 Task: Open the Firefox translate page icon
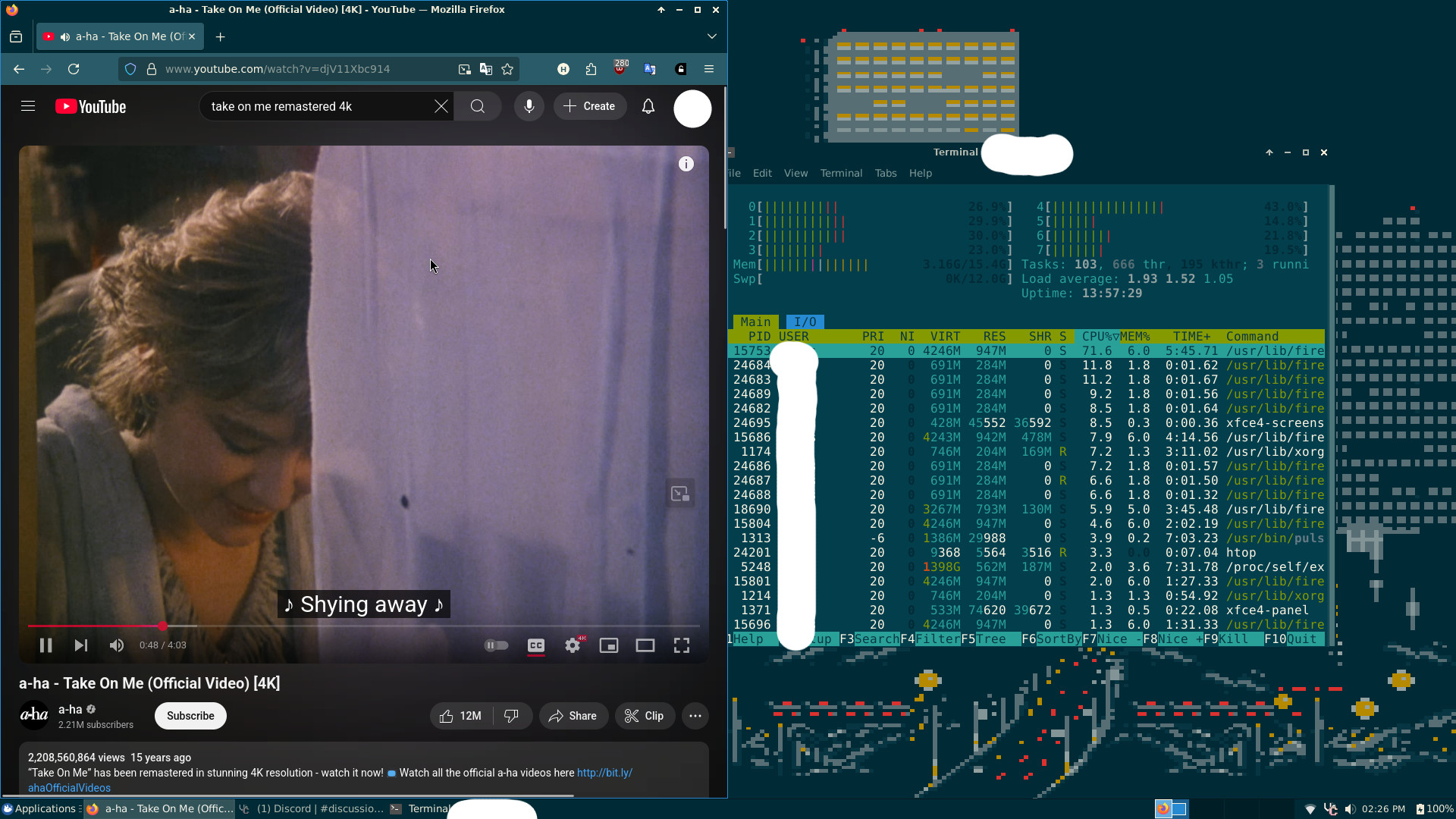coord(486,69)
